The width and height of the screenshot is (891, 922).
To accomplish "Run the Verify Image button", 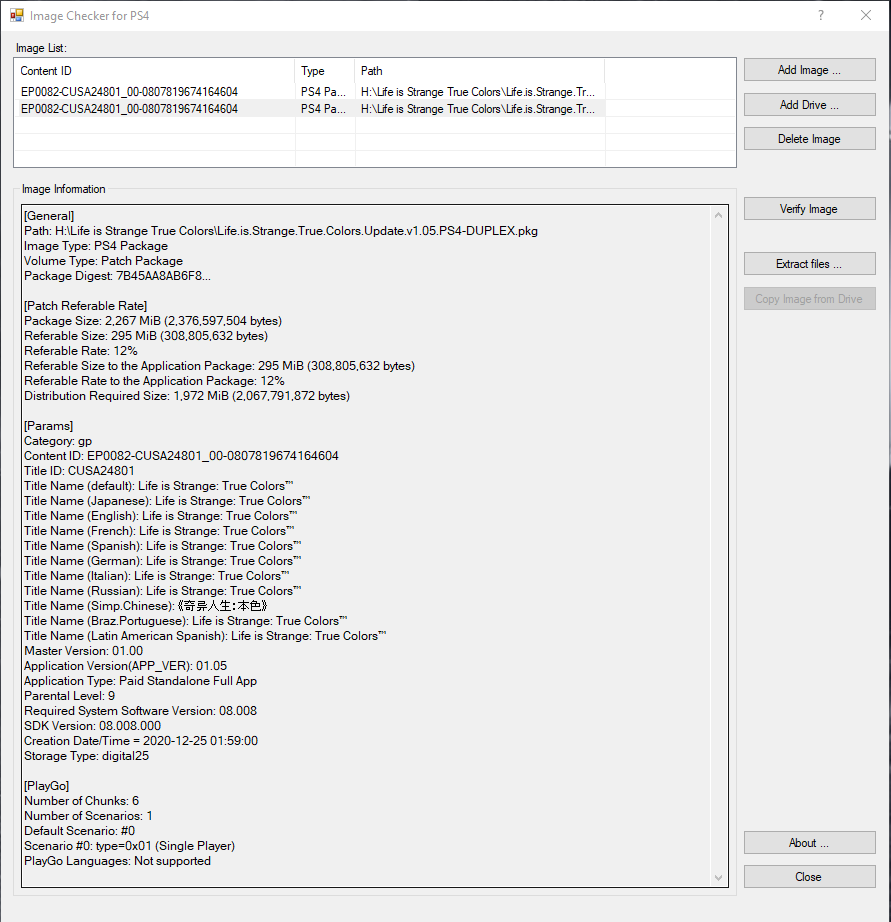I will coord(809,209).
